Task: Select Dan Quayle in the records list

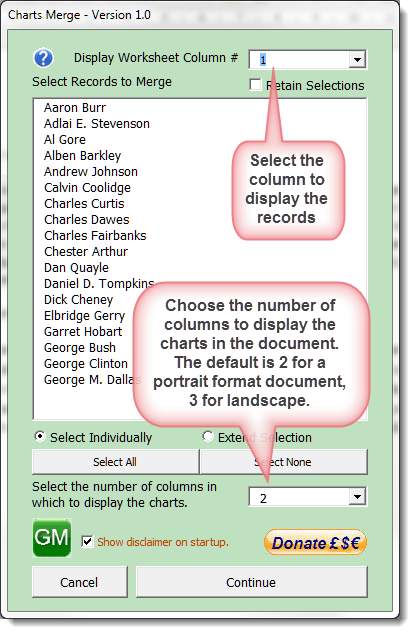Action: click(76, 268)
